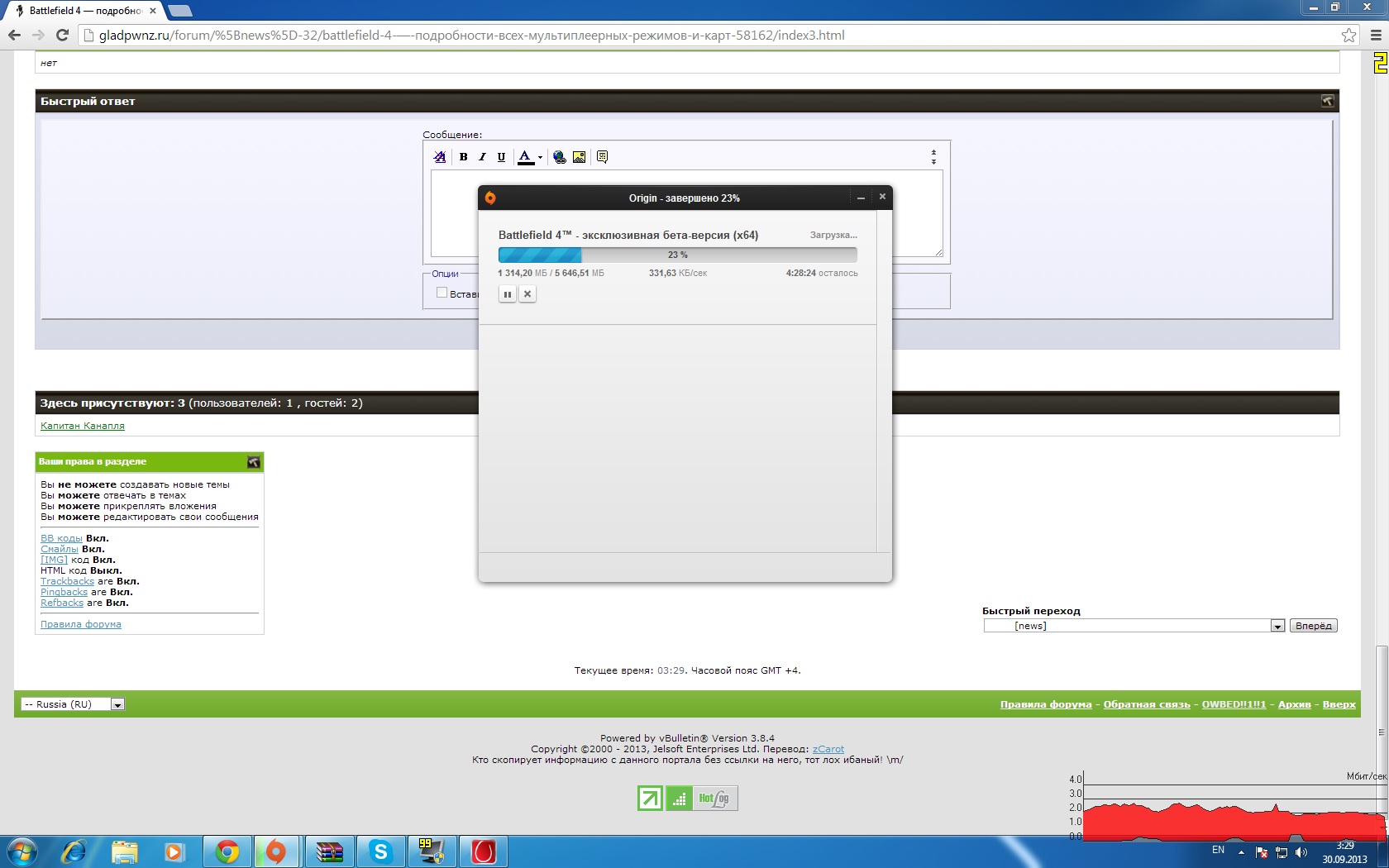This screenshot has width=1389, height=868.
Task: Collapse the forum permissions box
Action: click(254, 462)
